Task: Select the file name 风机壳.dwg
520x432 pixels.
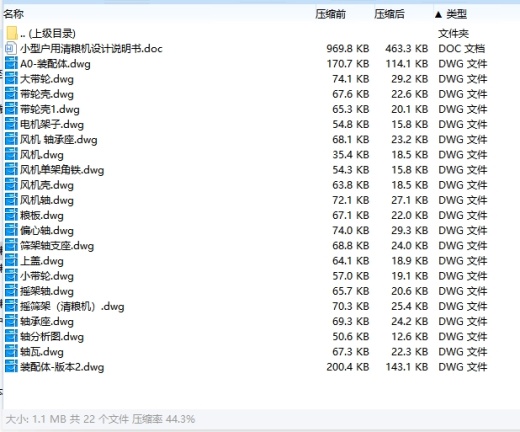Action: coord(47,185)
